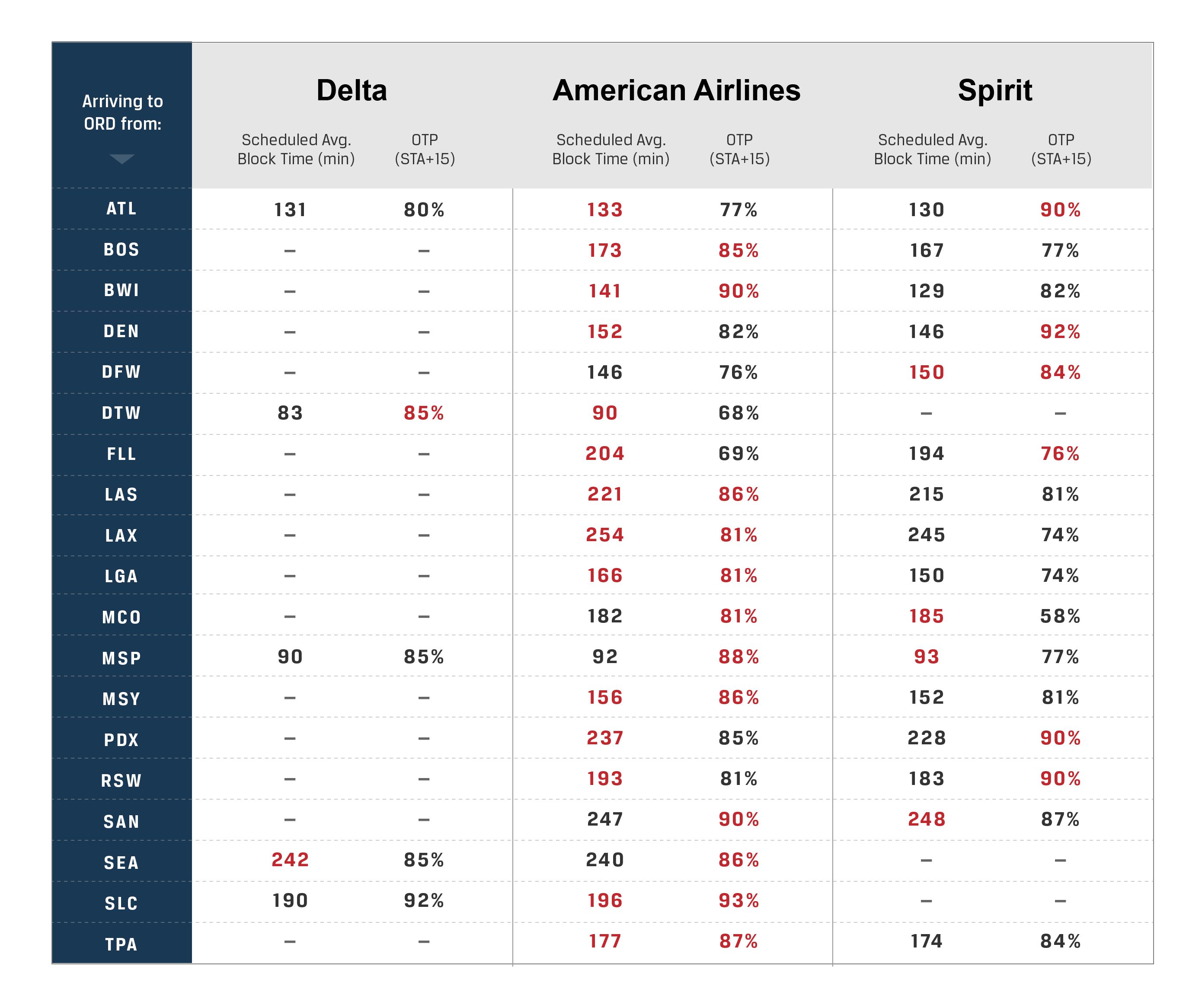Select American's 93% OTP for SLC
This screenshot has width=1202, height=1008.
pos(738,900)
